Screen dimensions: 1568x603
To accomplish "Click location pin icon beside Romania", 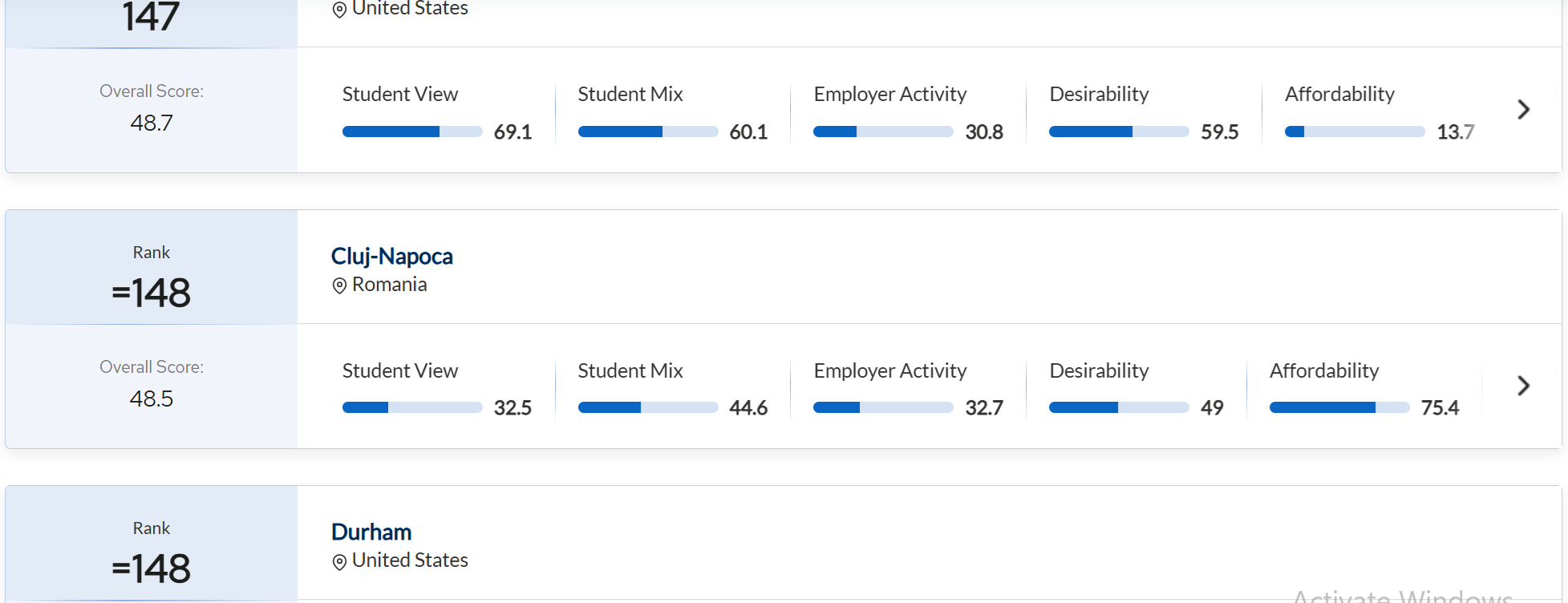I will pos(339,285).
